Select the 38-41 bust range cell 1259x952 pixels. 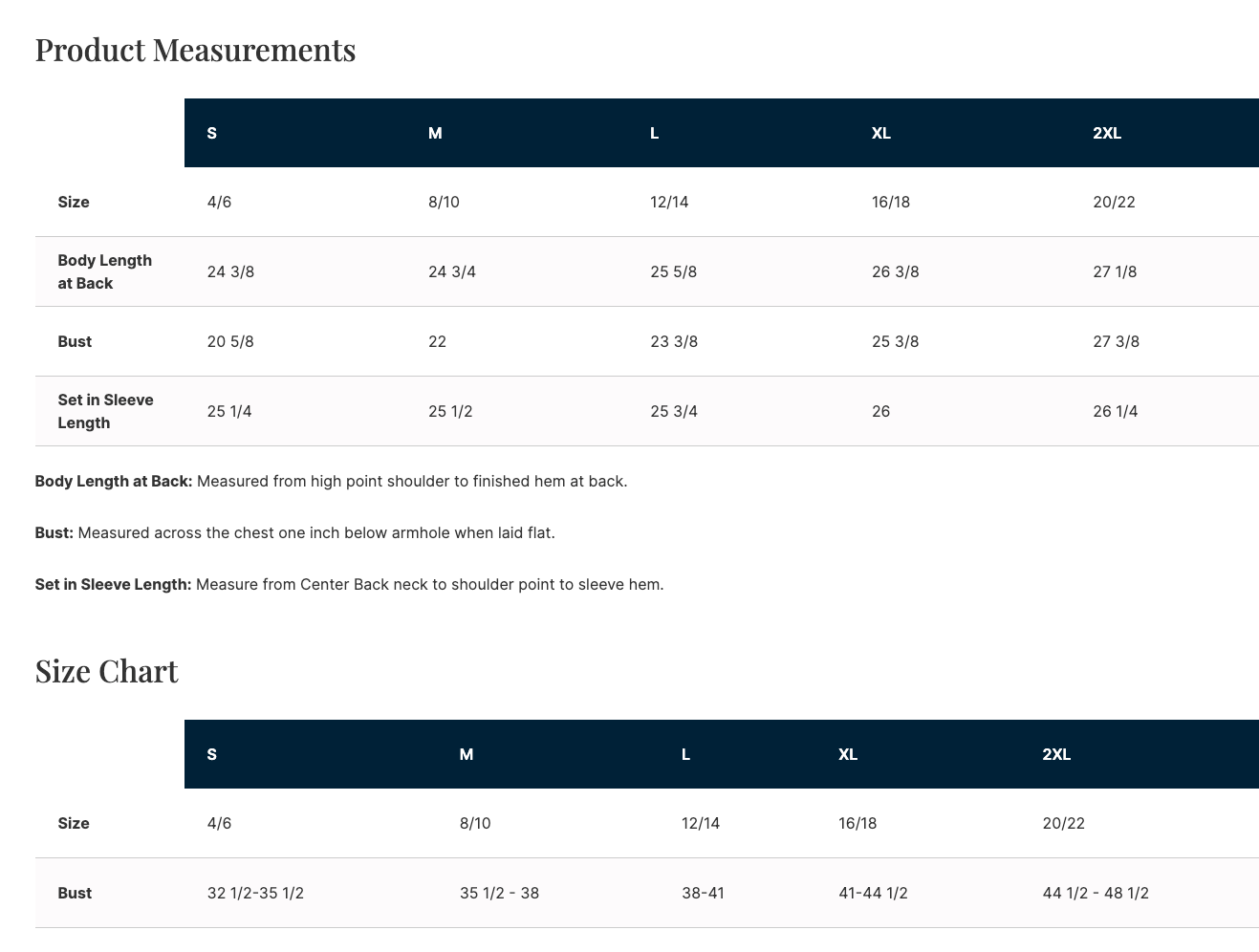703,893
